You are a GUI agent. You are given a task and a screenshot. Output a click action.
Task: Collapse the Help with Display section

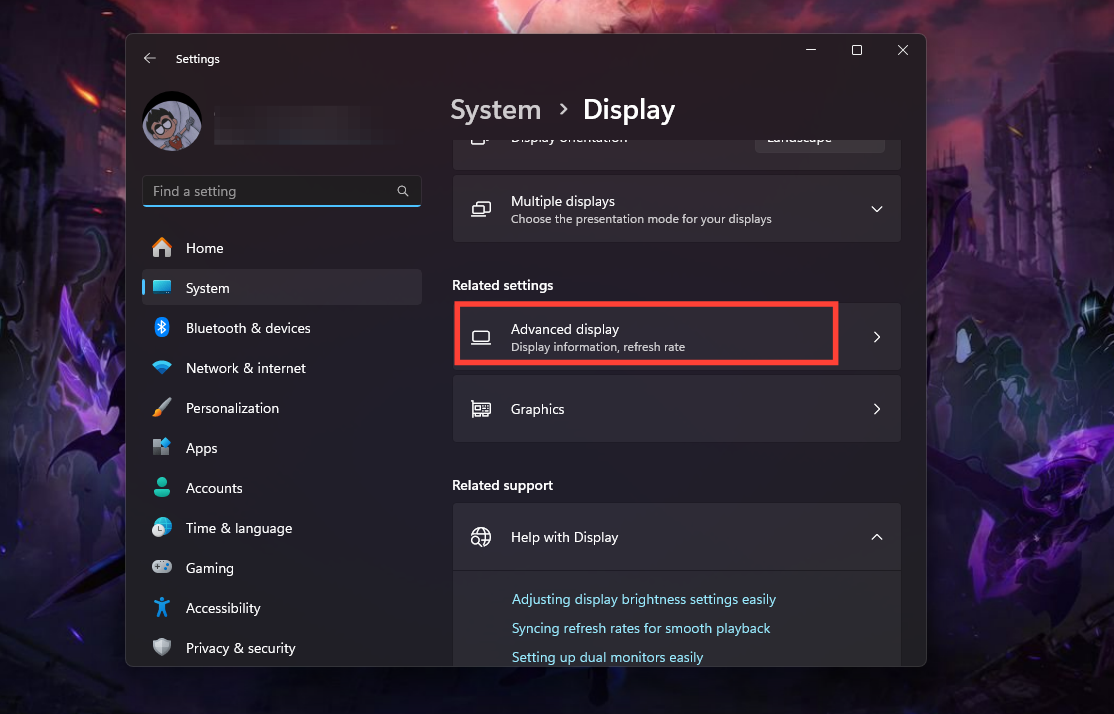tap(676, 537)
